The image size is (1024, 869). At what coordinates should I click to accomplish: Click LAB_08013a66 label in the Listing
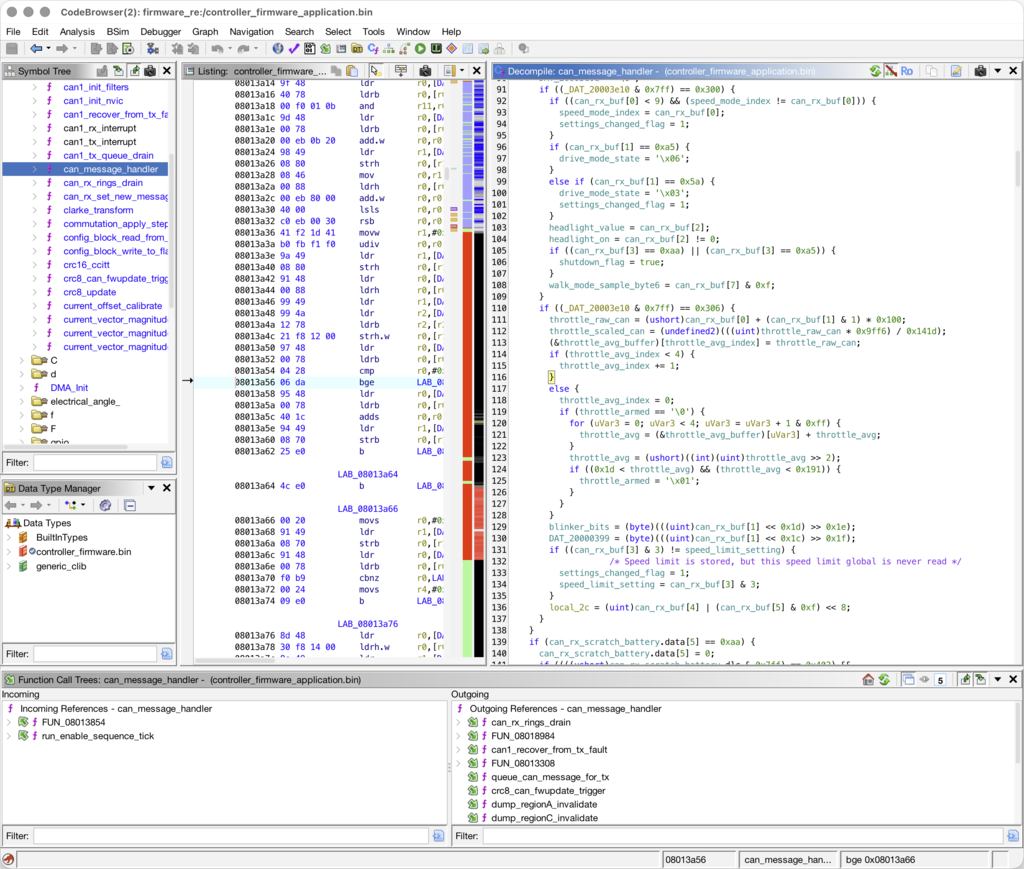point(368,509)
